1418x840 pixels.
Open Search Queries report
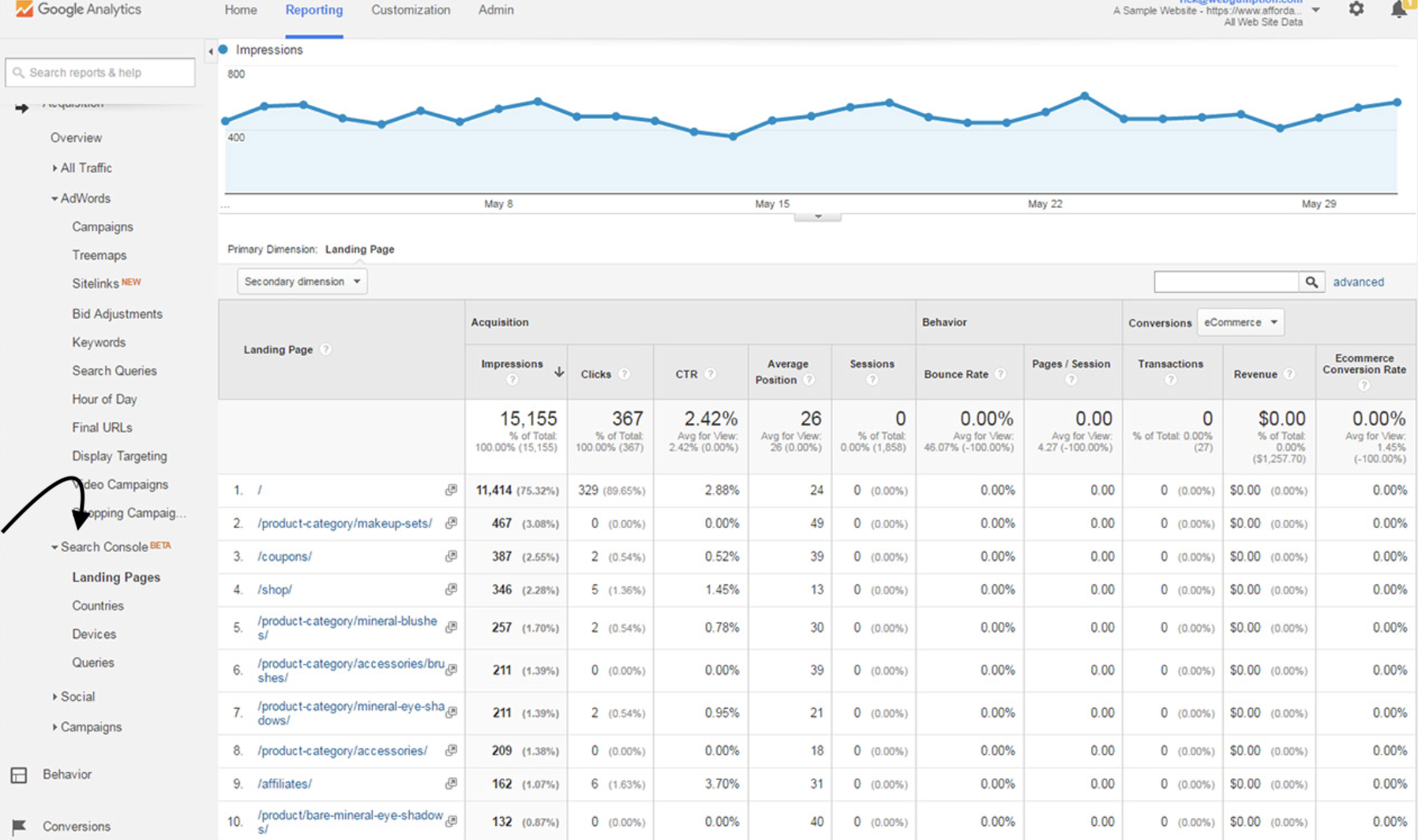(114, 370)
